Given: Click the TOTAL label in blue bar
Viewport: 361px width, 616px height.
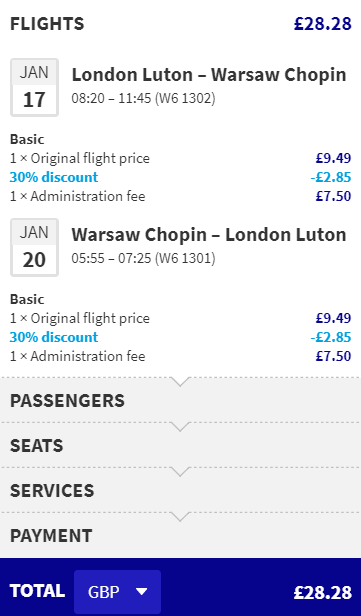Looking at the screenshot, I should [37, 591].
